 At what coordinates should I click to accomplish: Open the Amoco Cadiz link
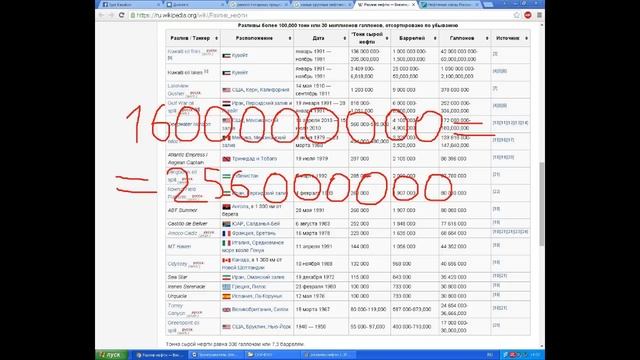[x=182, y=233]
